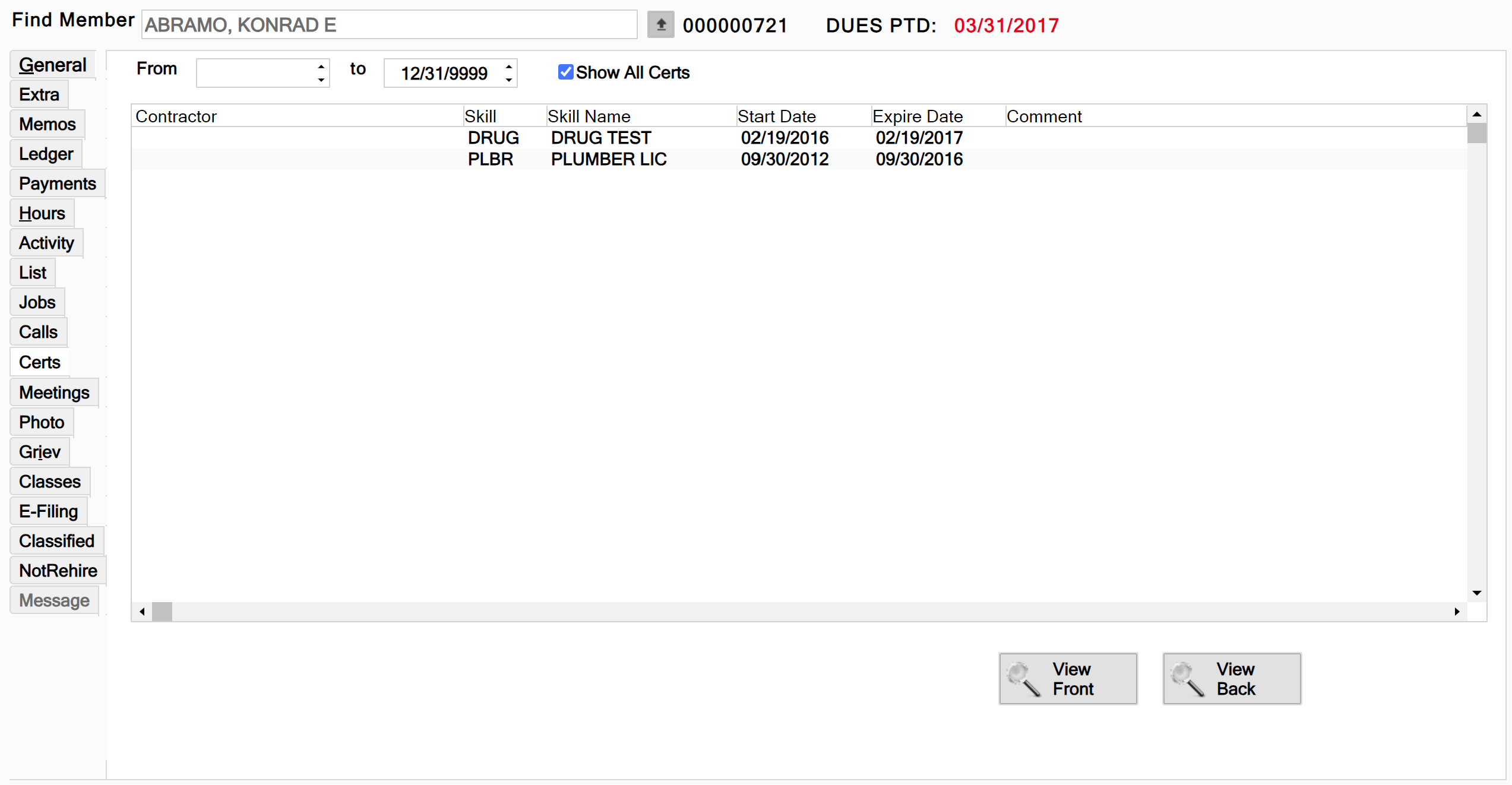Click the magnifier icon on View Front

(x=1023, y=679)
